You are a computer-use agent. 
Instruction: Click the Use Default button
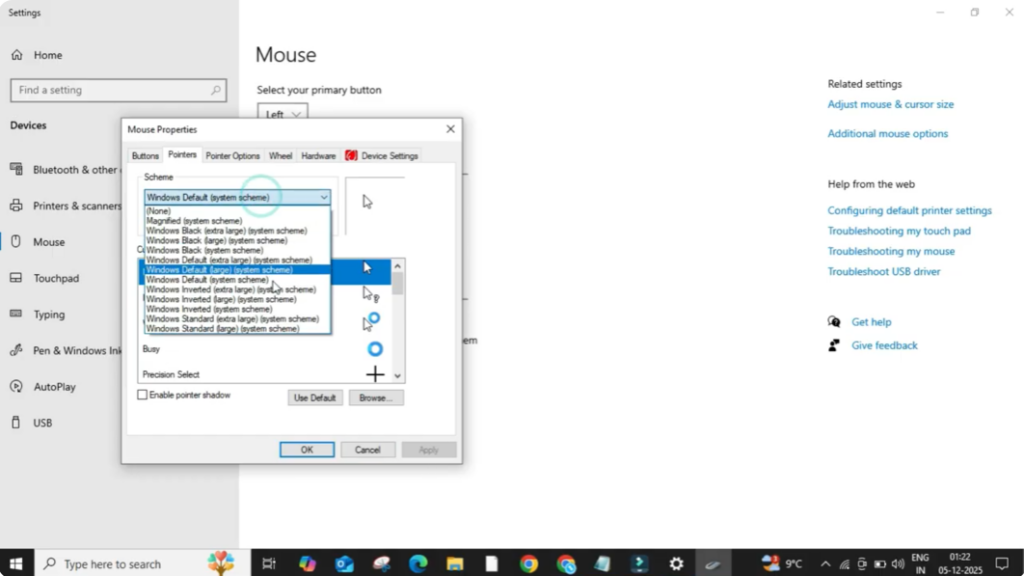point(315,397)
